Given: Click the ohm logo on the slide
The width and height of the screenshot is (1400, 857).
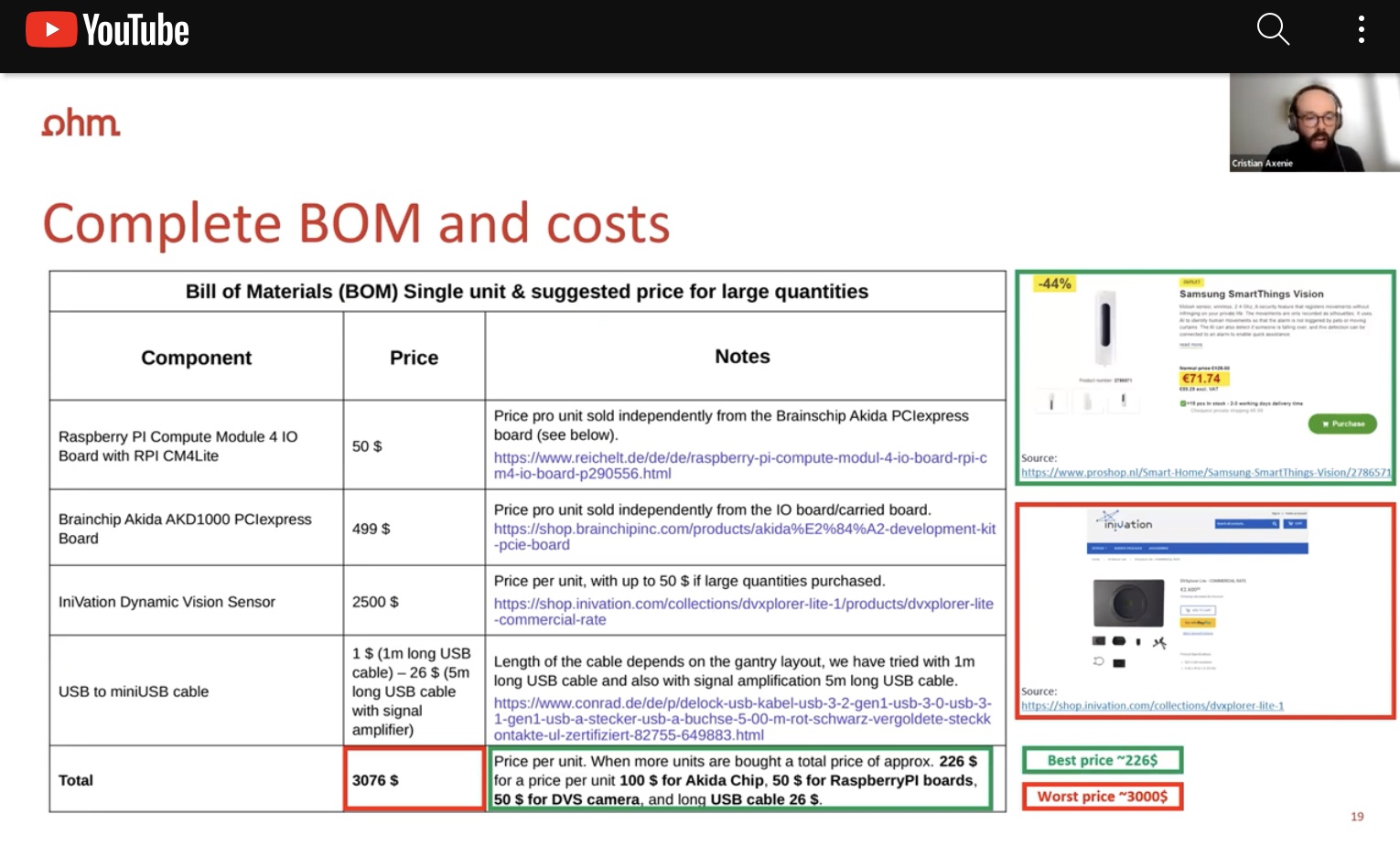Looking at the screenshot, I should pos(81,123).
